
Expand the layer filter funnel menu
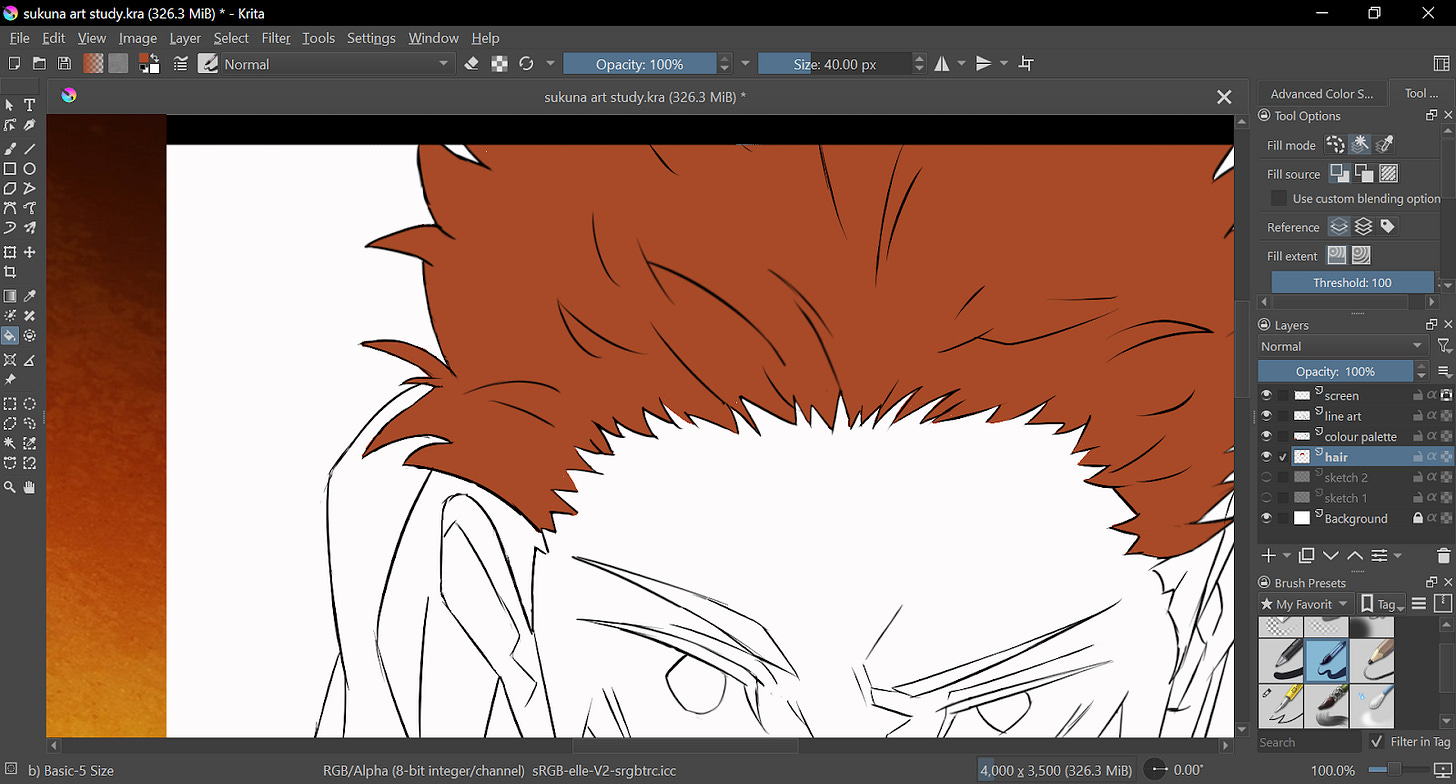(1444, 346)
